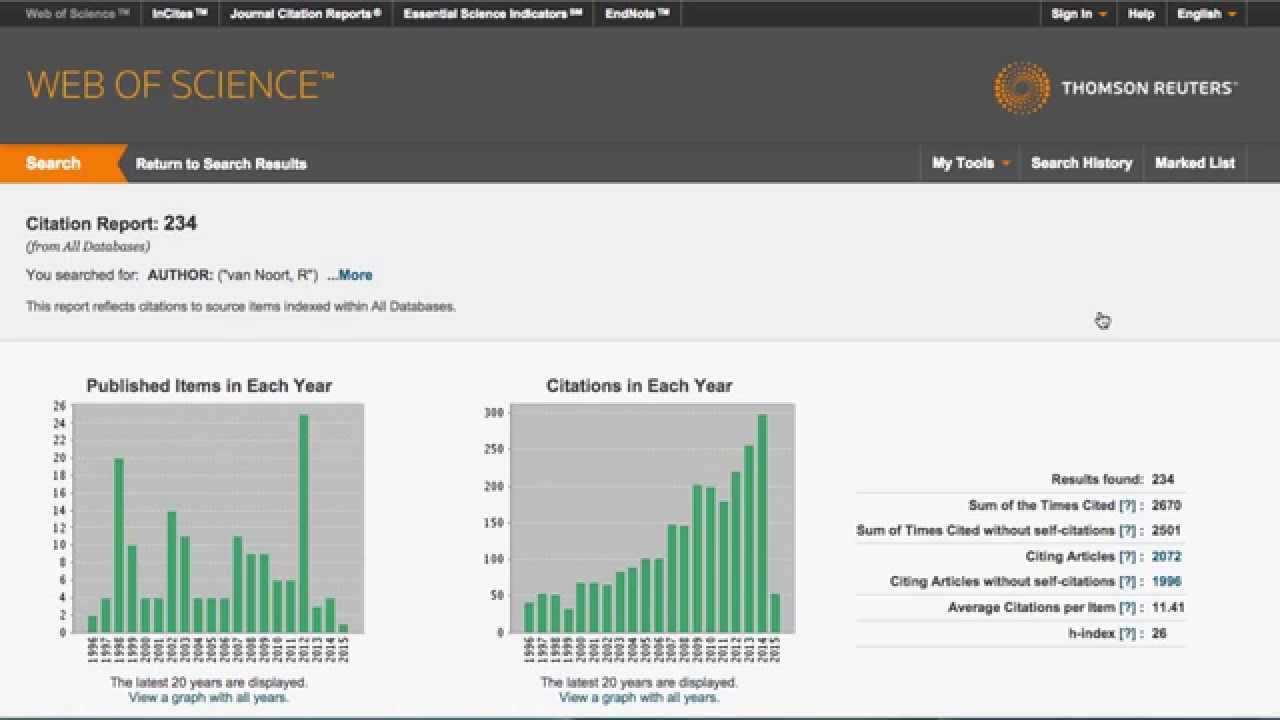The width and height of the screenshot is (1280, 720).
Task: Click the 1998 bar in Published Items chart
Action: click(x=119, y=546)
